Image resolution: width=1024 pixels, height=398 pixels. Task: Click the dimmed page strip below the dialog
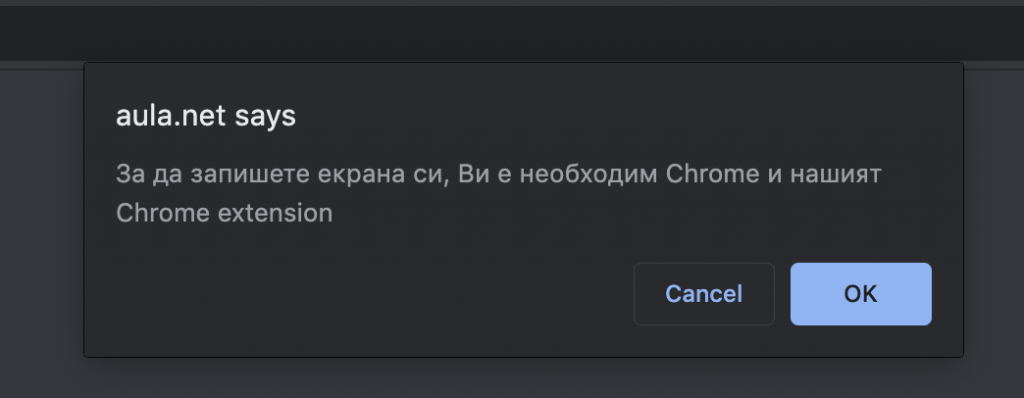512,379
